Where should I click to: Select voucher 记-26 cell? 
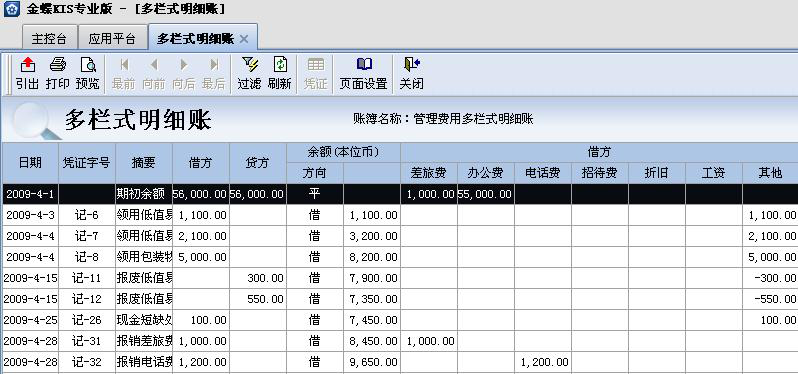click(87, 320)
